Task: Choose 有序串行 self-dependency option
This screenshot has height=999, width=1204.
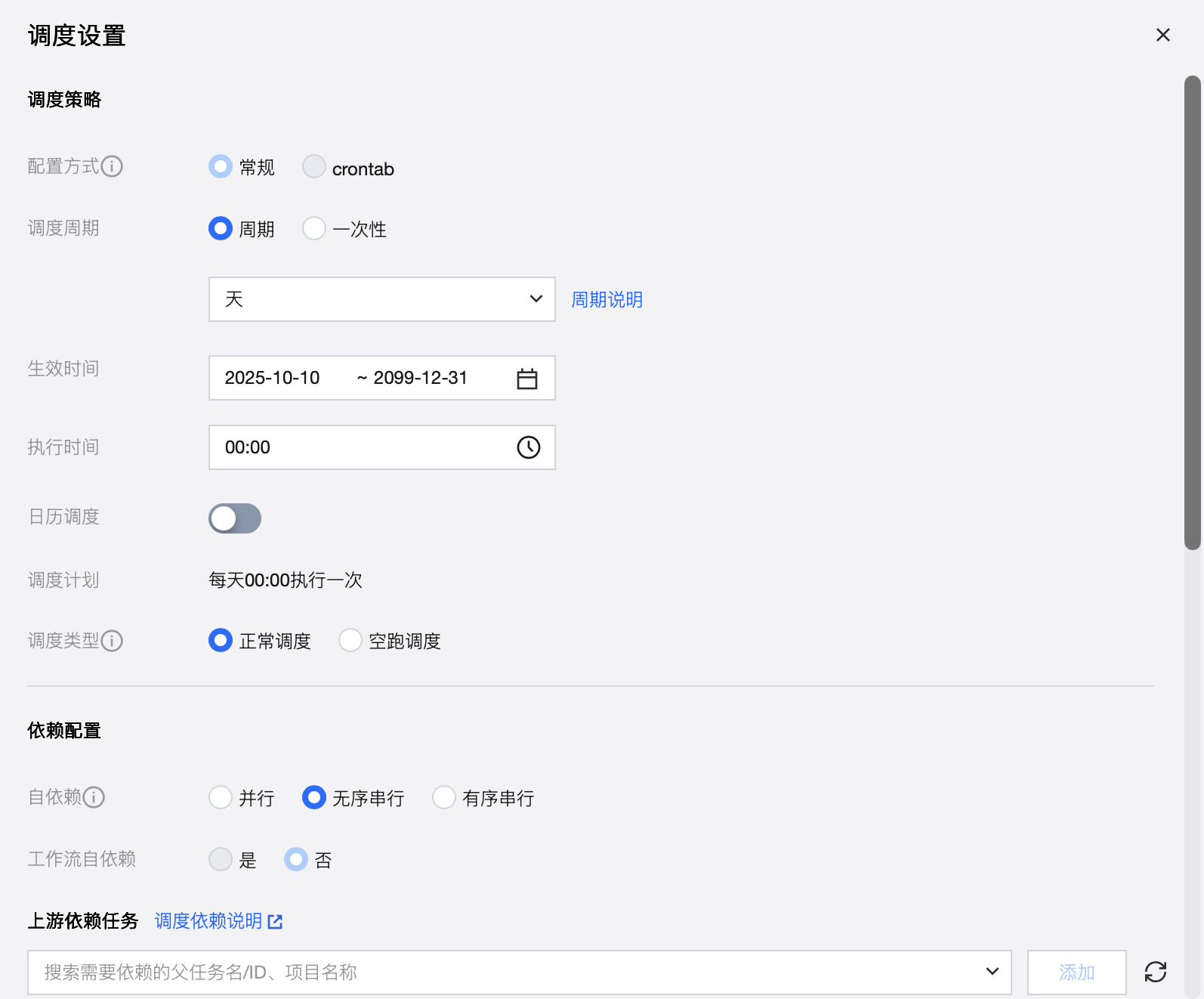Action: pyautogui.click(x=444, y=797)
